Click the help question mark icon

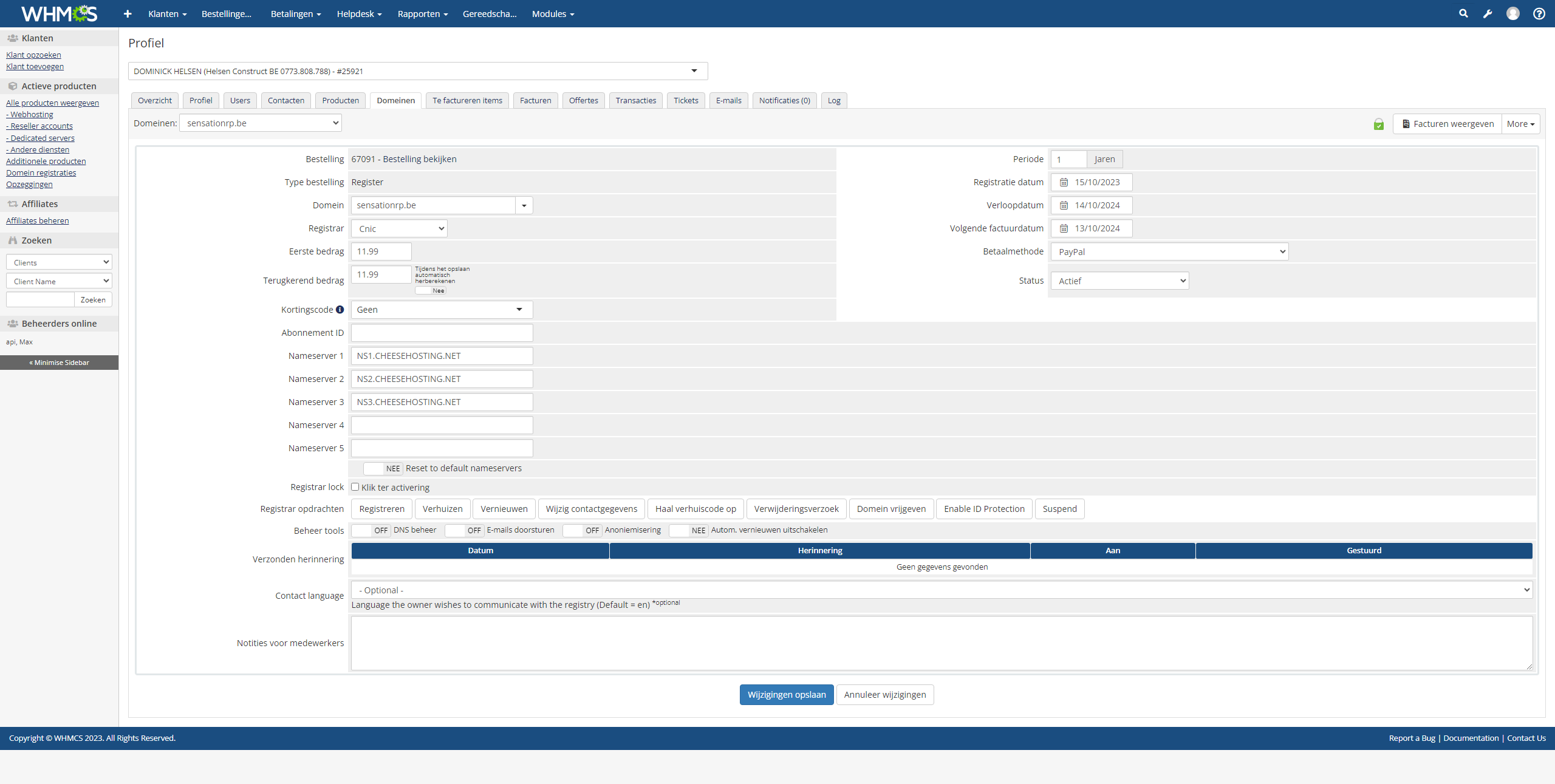tap(1539, 13)
